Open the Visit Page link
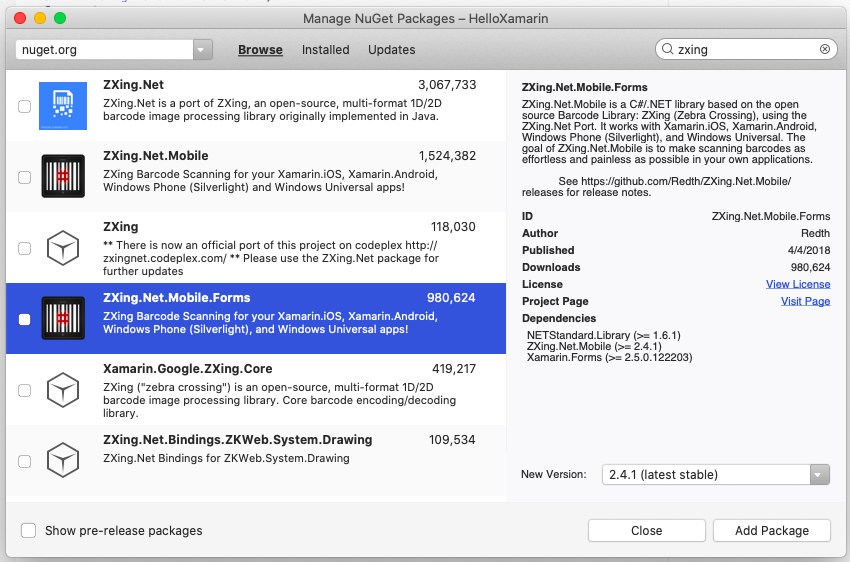Screen dimensions: 850x562 tap(806, 301)
